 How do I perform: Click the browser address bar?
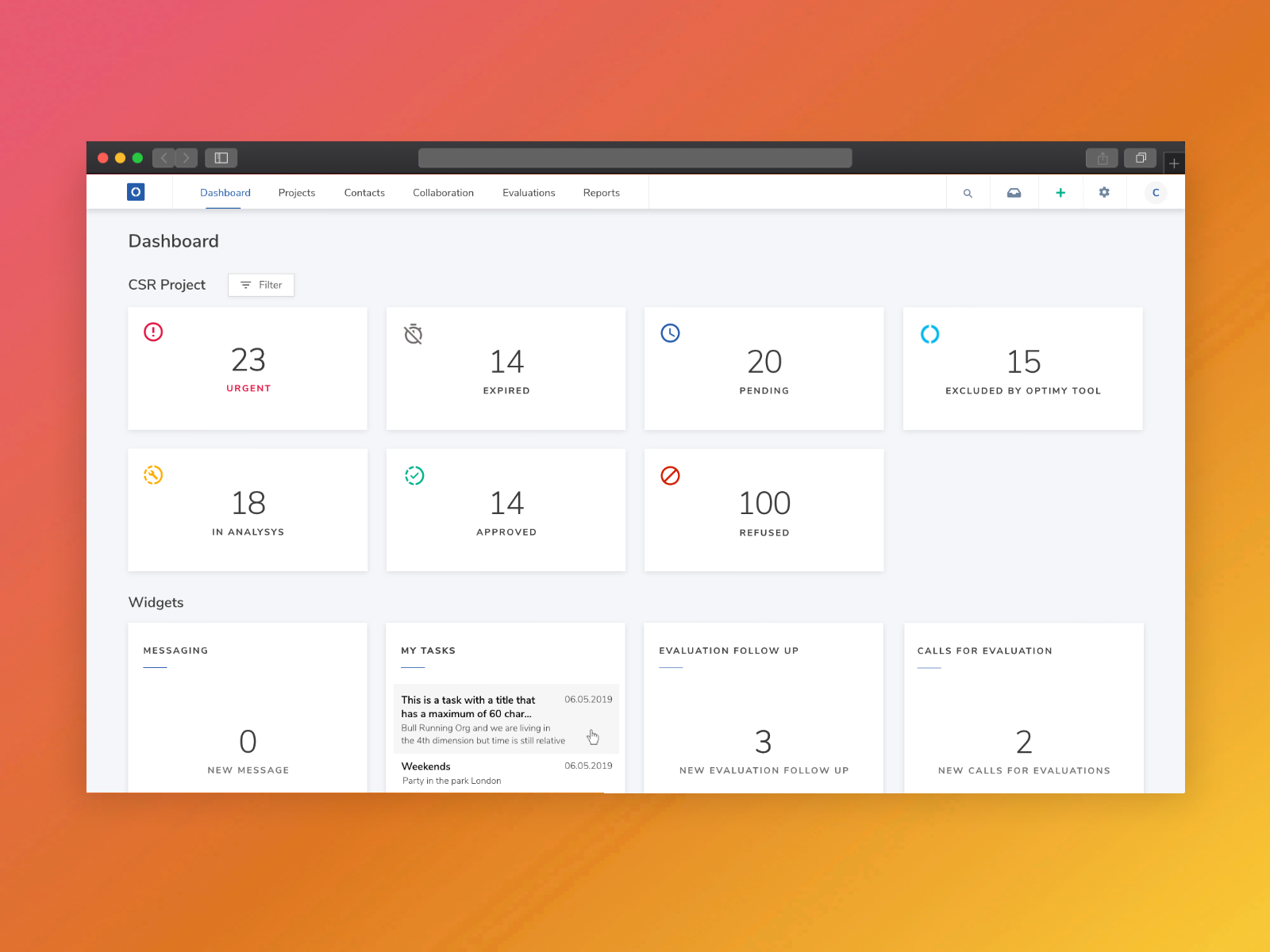click(x=635, y=158)
